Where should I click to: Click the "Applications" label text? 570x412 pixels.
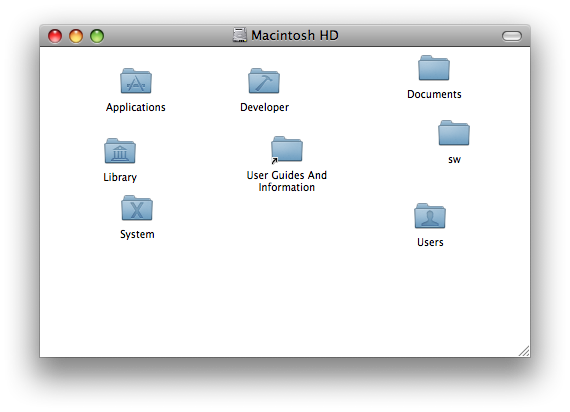[136, 107]
